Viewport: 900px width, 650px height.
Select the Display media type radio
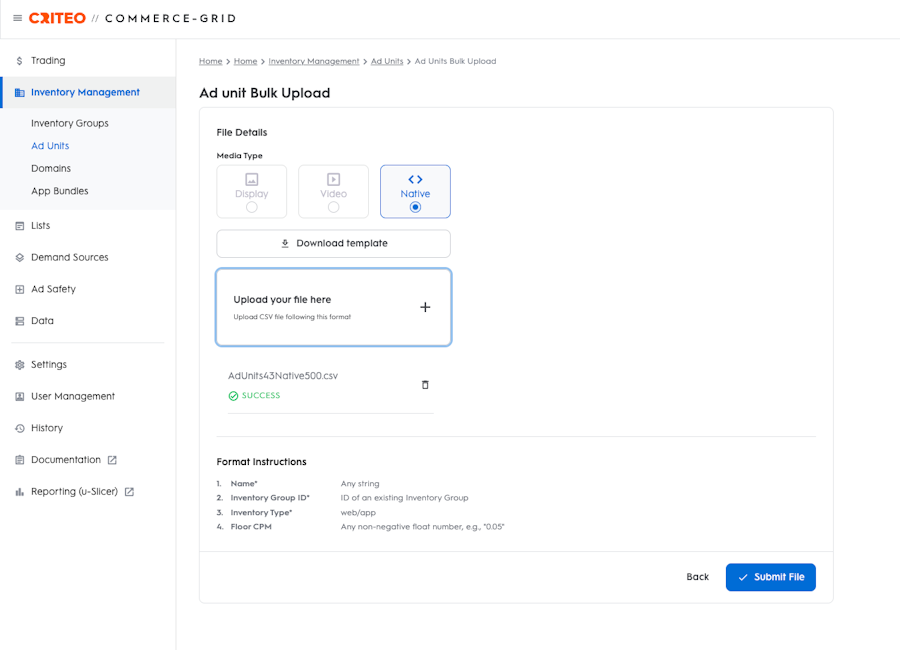pyautogui.click(x=252, y=207)
